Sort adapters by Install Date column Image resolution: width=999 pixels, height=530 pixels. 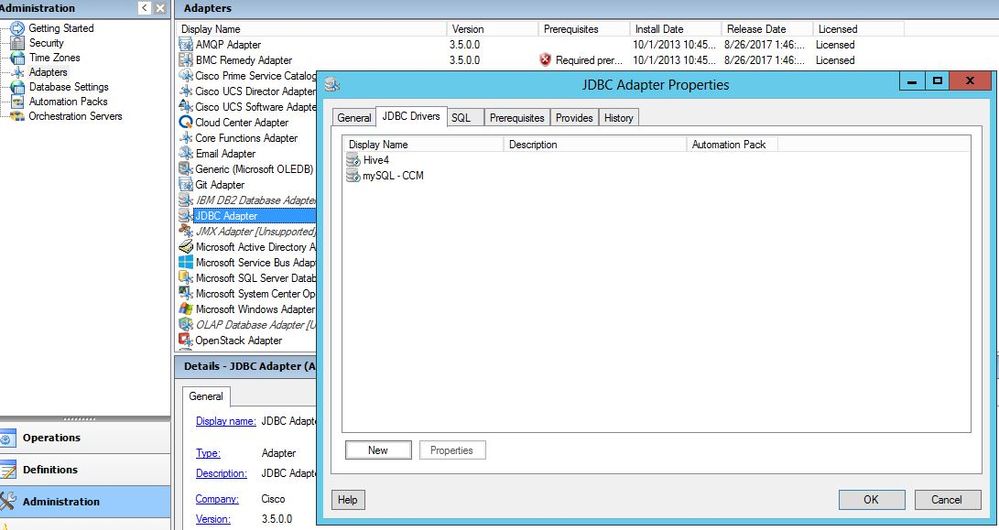point(676,29)
